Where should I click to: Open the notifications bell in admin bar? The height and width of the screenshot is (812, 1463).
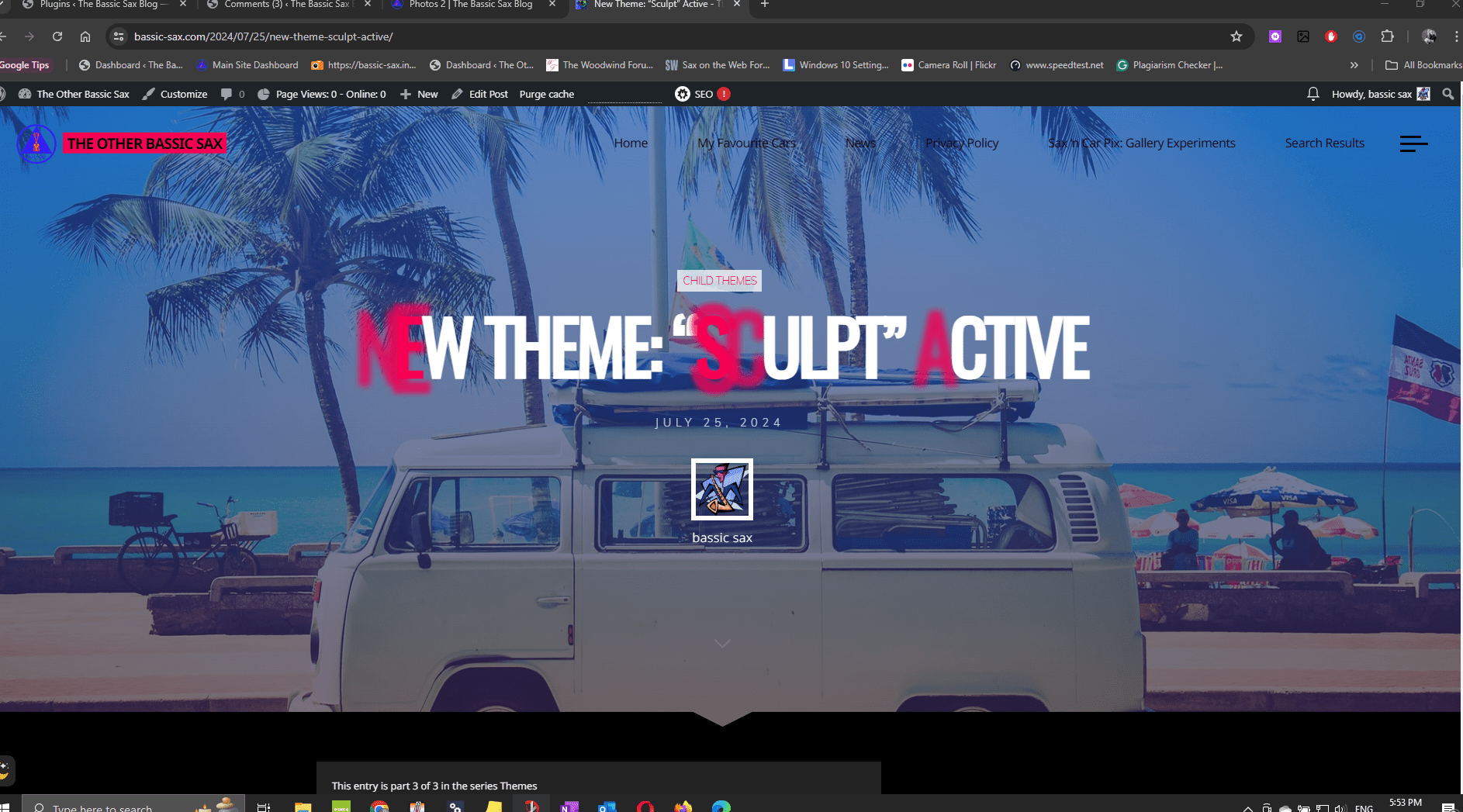click(x=1313, y=94)
